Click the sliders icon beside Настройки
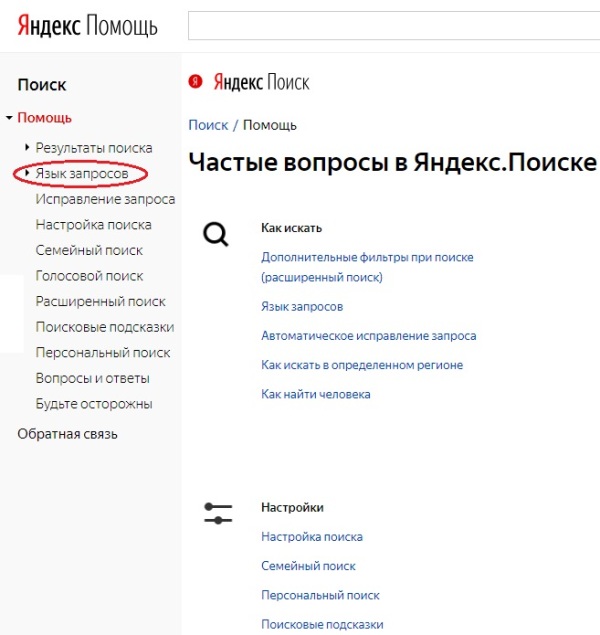This screenshot has height=635, width=600. [x=217, y=514]
